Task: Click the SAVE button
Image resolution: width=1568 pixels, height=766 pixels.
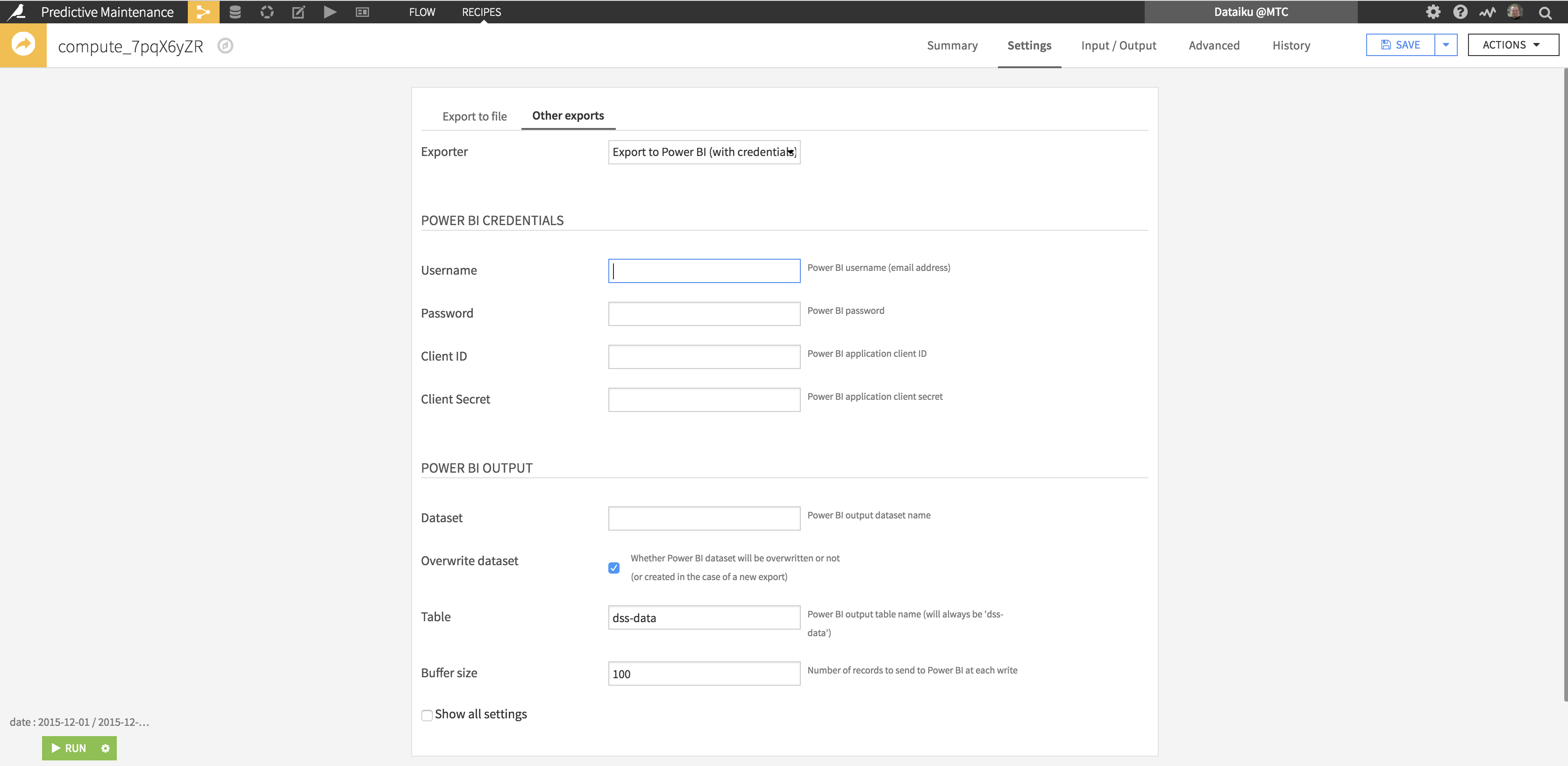Action: coord(1400,45)
